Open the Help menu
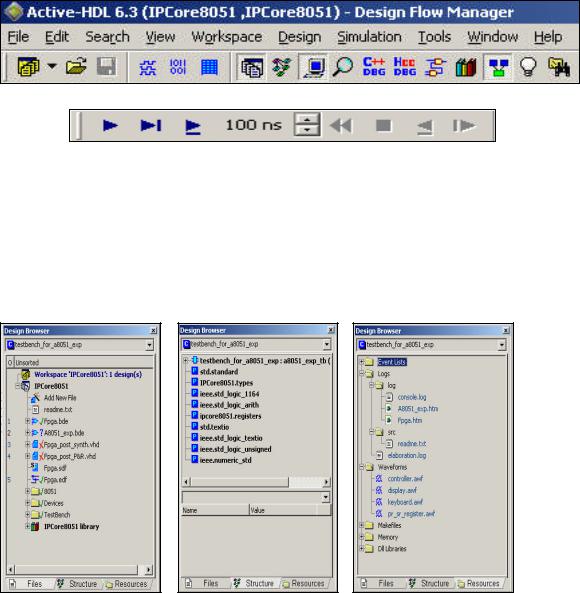580x593 pixels. pos(548,37)
